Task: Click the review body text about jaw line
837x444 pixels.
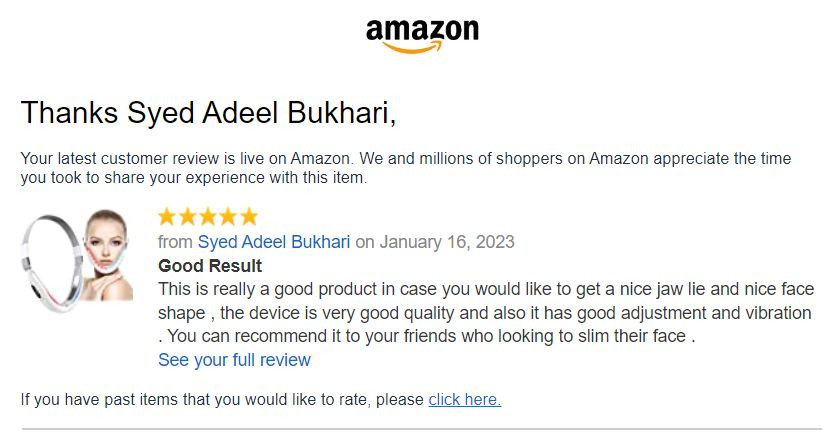Action: click(x=486, y=313)
